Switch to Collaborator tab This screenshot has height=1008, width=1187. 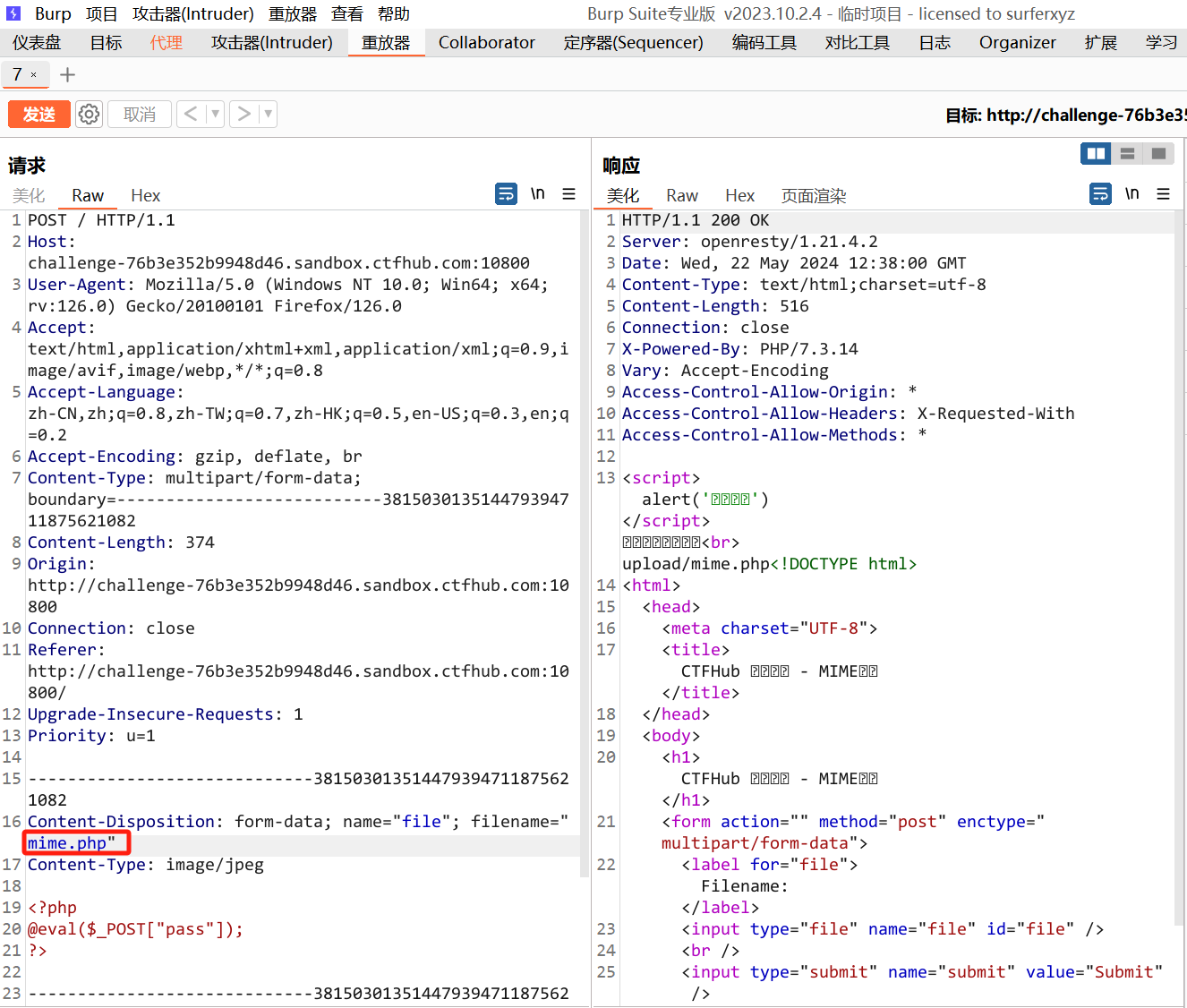487,42
